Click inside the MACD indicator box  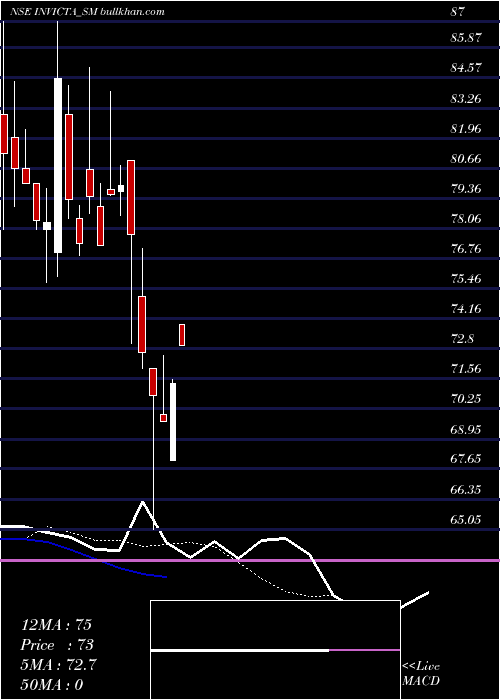click(x=275, y=650)
